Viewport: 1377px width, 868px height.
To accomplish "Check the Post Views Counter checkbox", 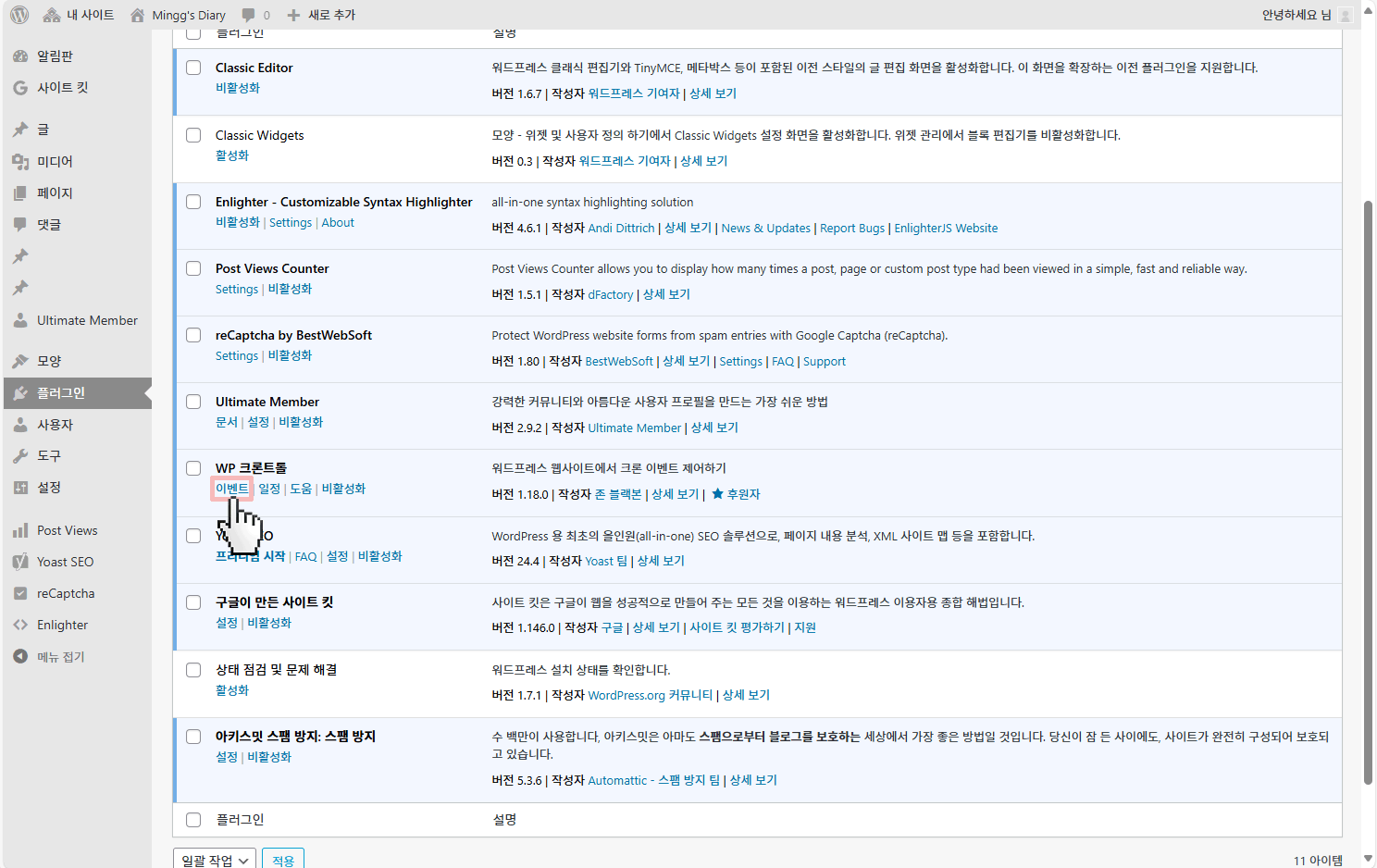I will 193,268.
